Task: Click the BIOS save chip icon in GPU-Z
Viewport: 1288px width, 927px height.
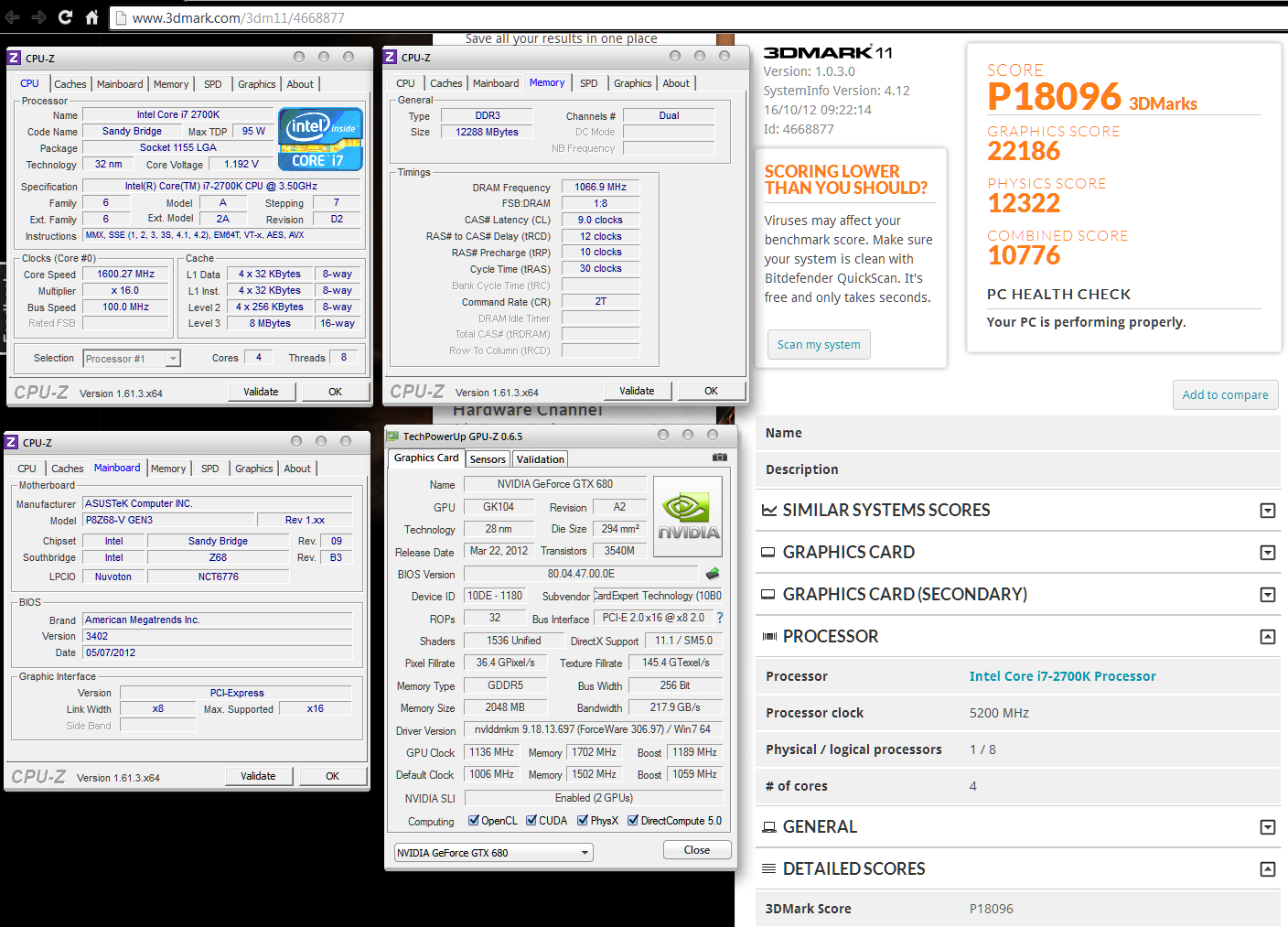Action: (713, 574)
